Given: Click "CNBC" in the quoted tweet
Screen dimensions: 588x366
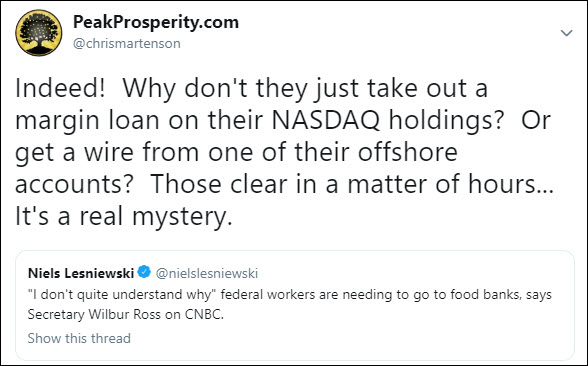Looking at the screenshot, I should click(204, 314).
